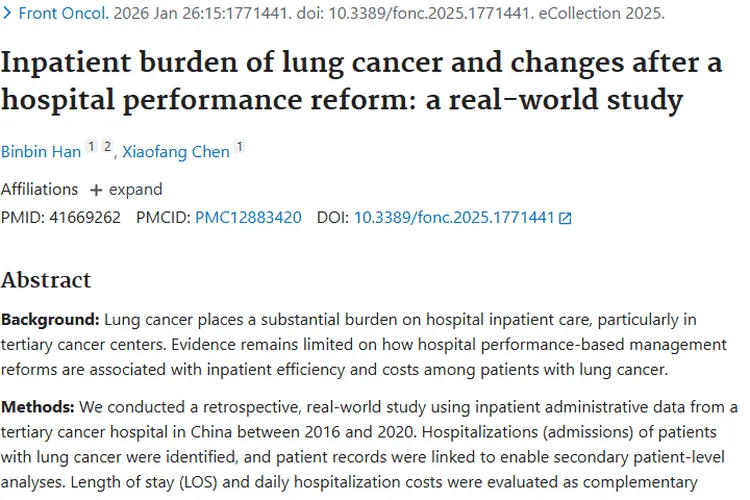The height and width of the screenshot is (500, 750).
Task: Click the Affiliations label text
Action: (x=39, y=190)
